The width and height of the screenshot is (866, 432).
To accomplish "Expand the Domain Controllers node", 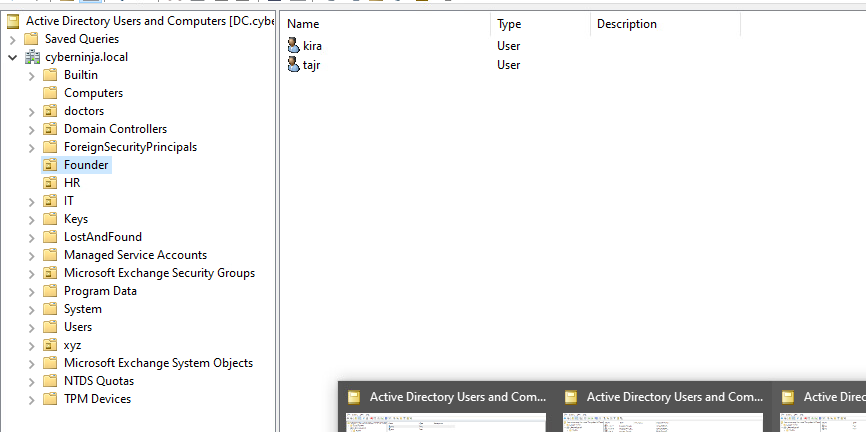I will click(31, 129).
